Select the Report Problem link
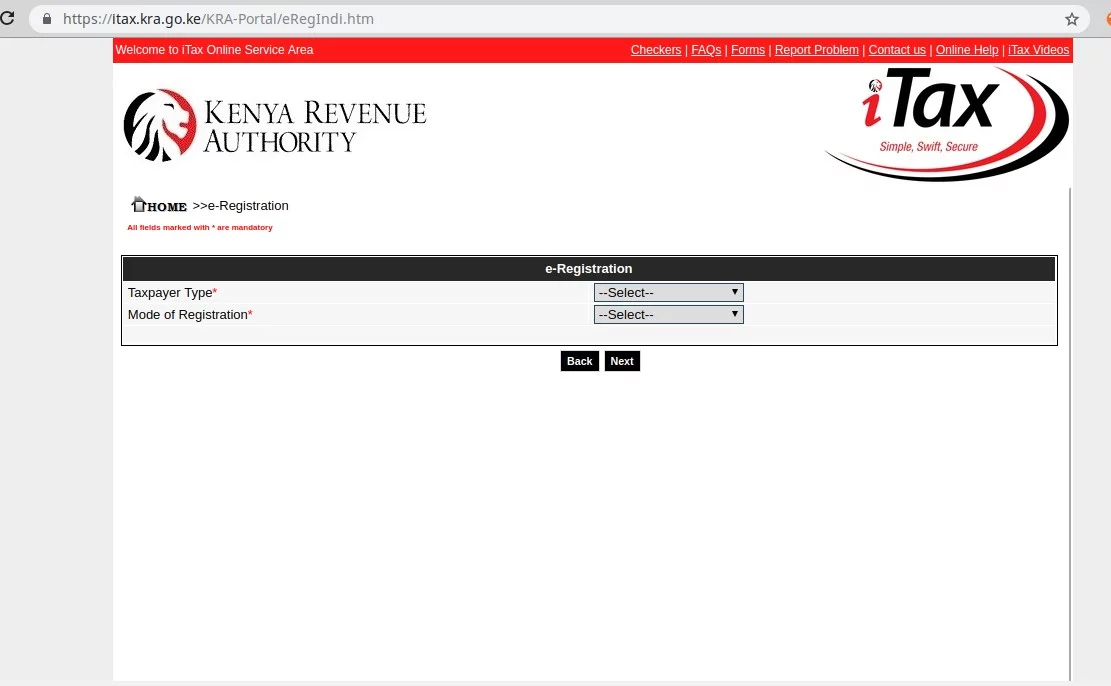The image size is (1111, 686). click(816, 50)
